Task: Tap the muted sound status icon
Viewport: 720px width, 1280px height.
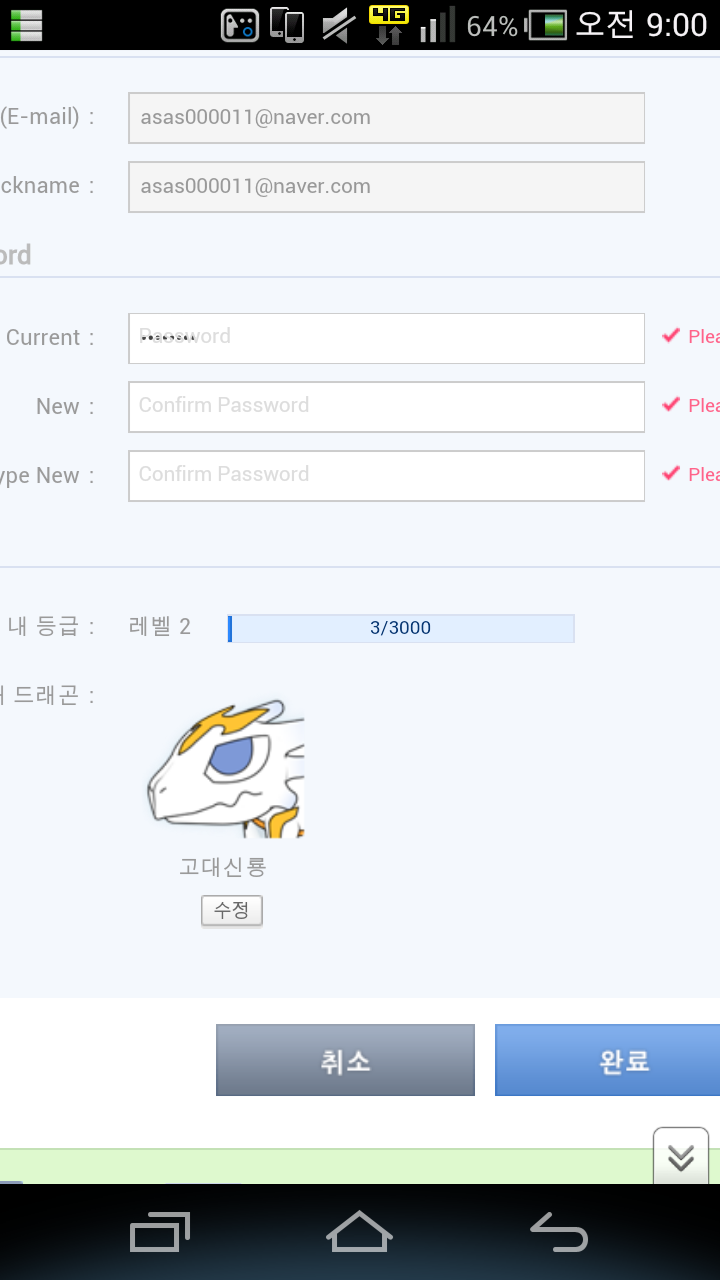Action: (339, 25)
